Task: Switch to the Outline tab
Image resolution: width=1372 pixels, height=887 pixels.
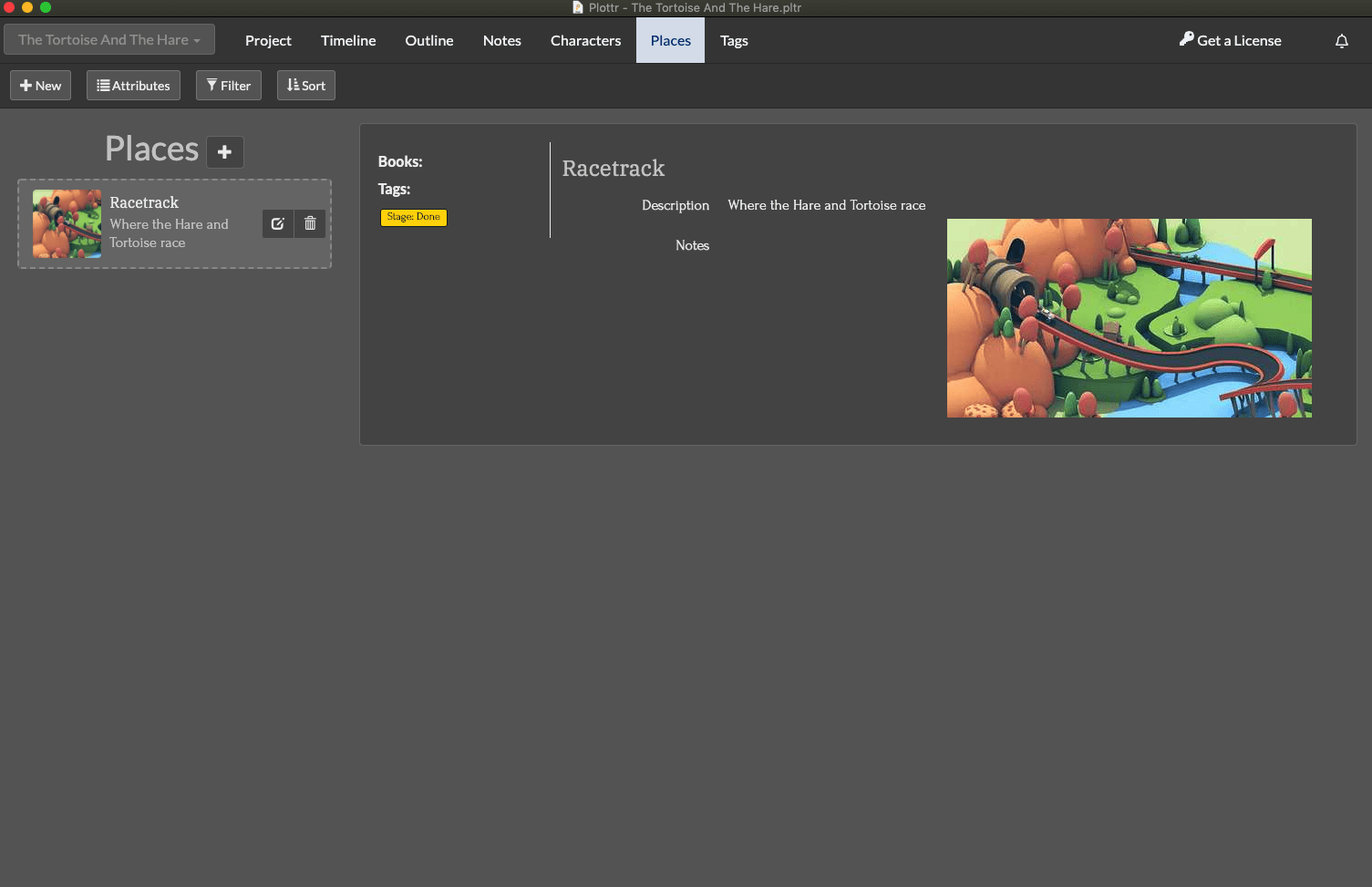Action: [x=429, y=41]
